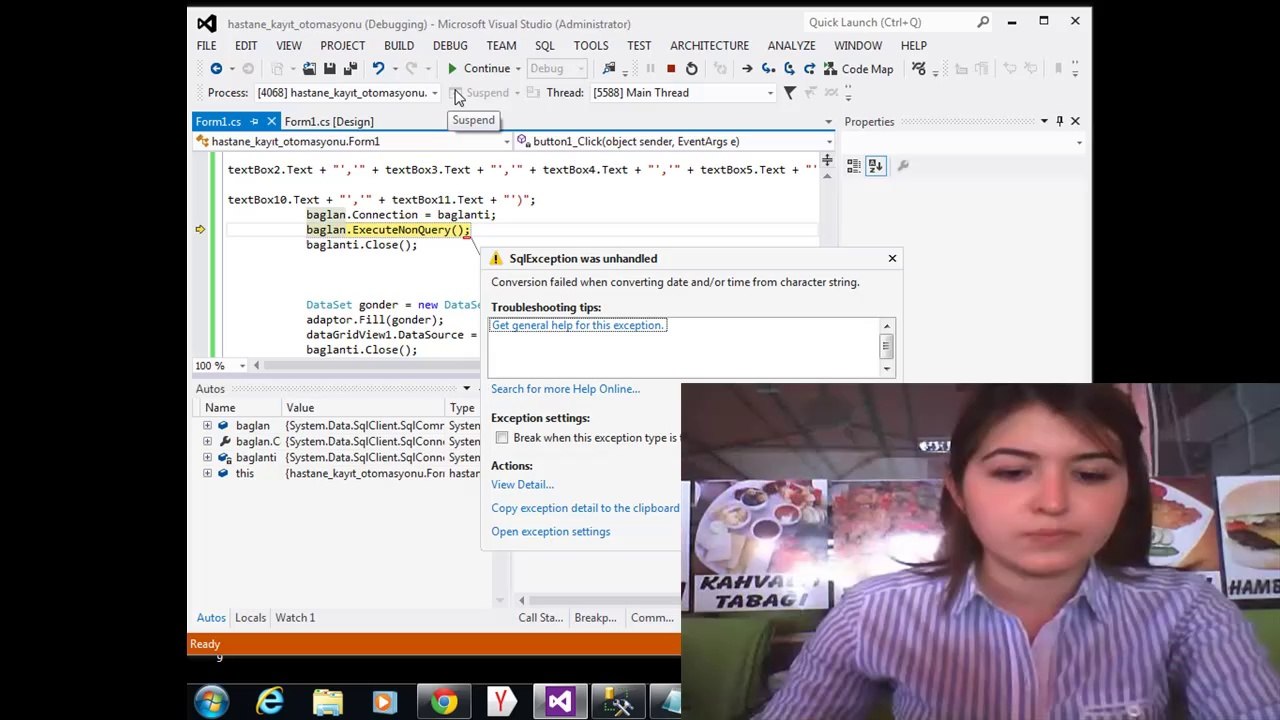This screenshot has width=1280, height=720.
Task: Open a file using the toolbar folder icon
Action: 309,69
